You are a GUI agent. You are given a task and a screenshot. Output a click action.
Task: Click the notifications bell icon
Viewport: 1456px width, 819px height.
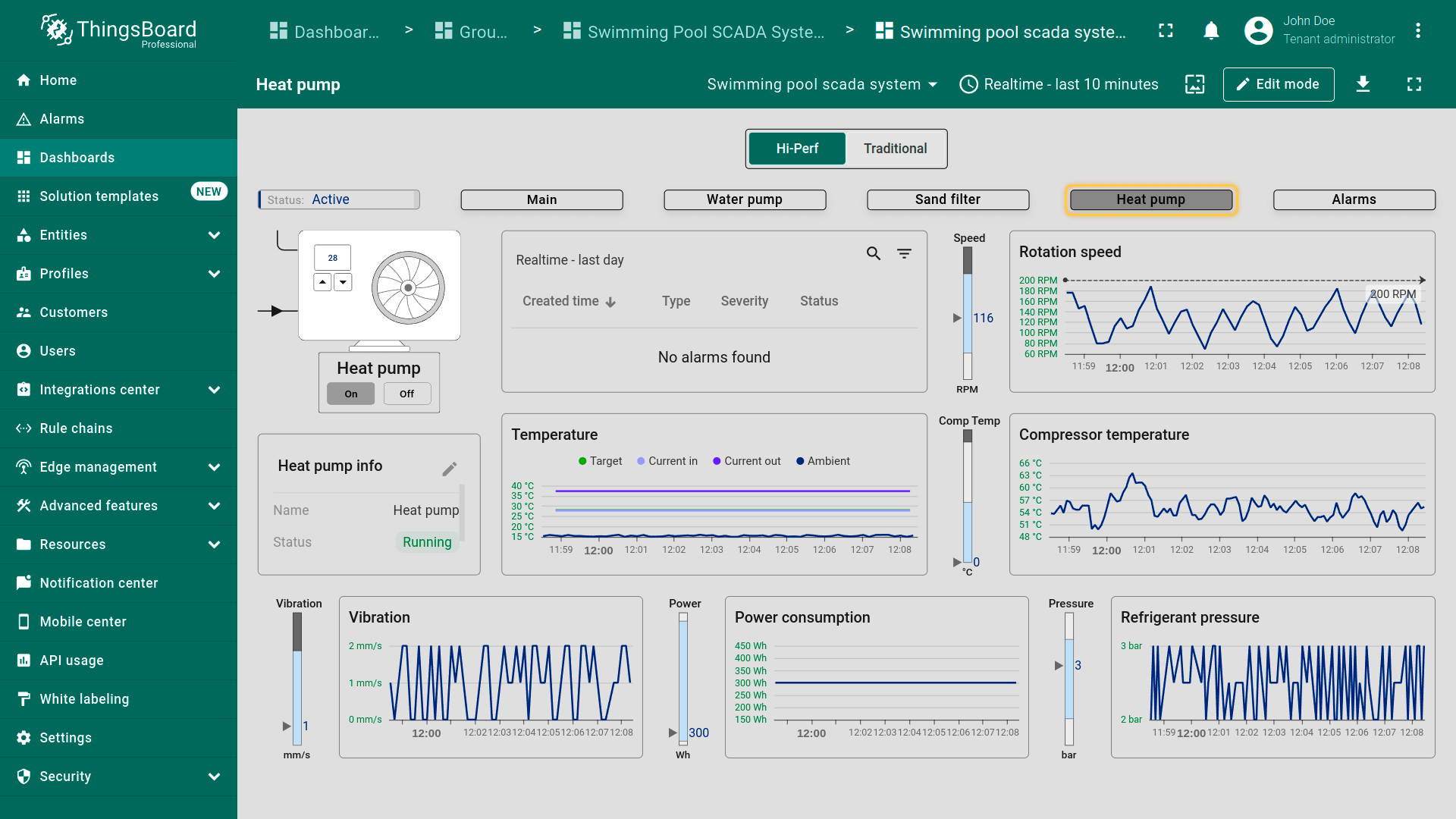(x=1211, y=31)
